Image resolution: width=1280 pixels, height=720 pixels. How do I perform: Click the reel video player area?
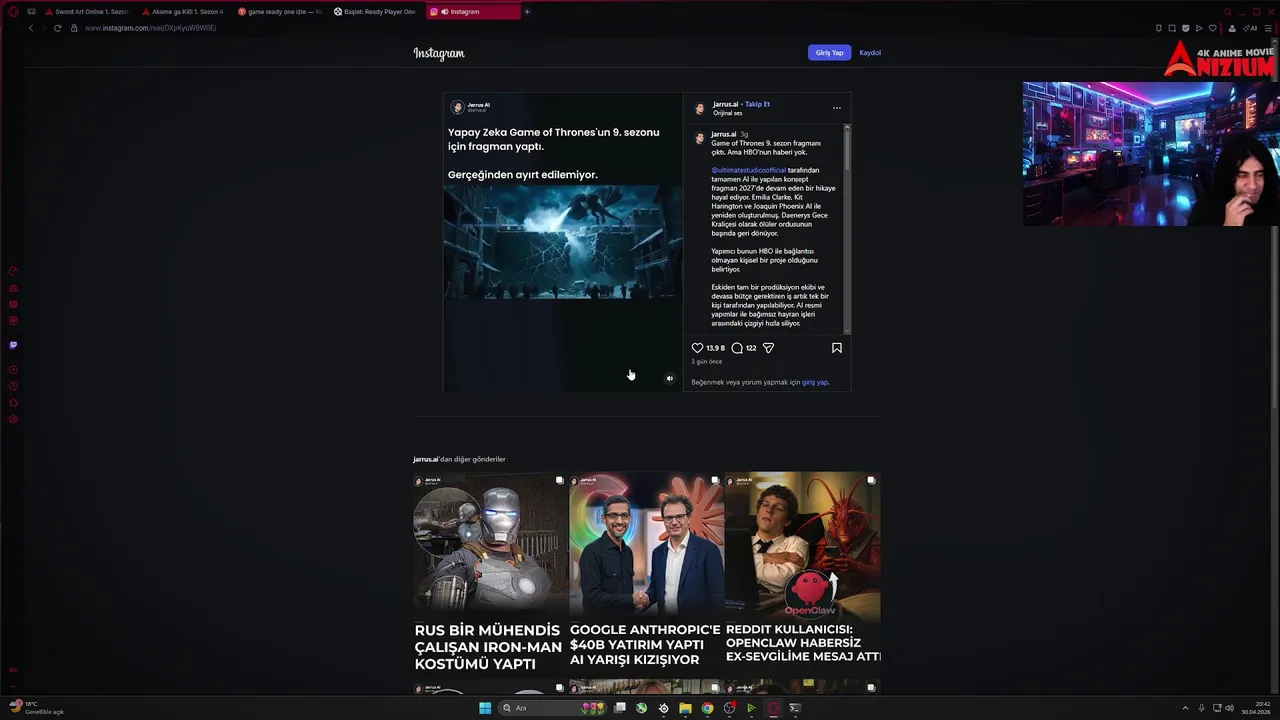563,242
